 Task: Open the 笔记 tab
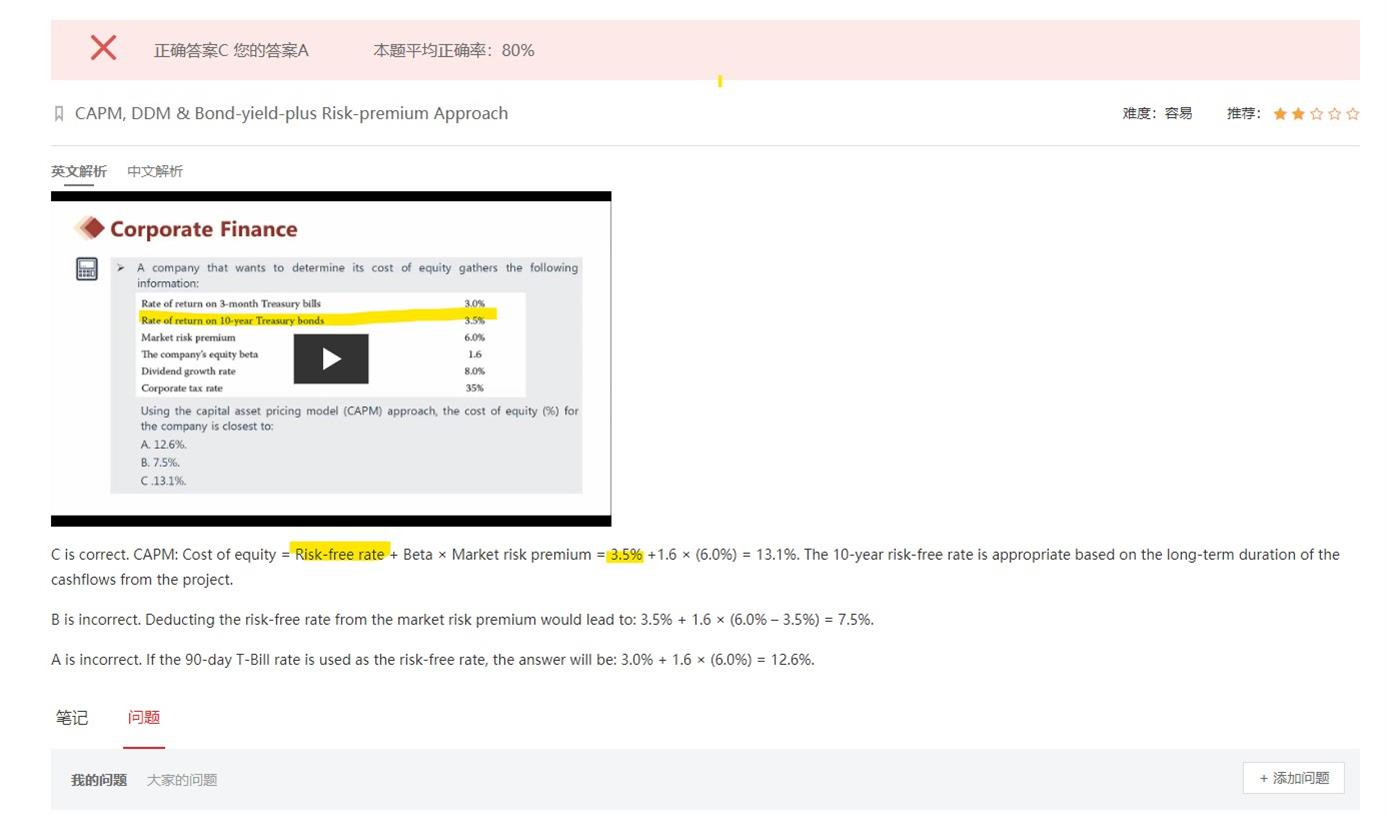[72, 718]
